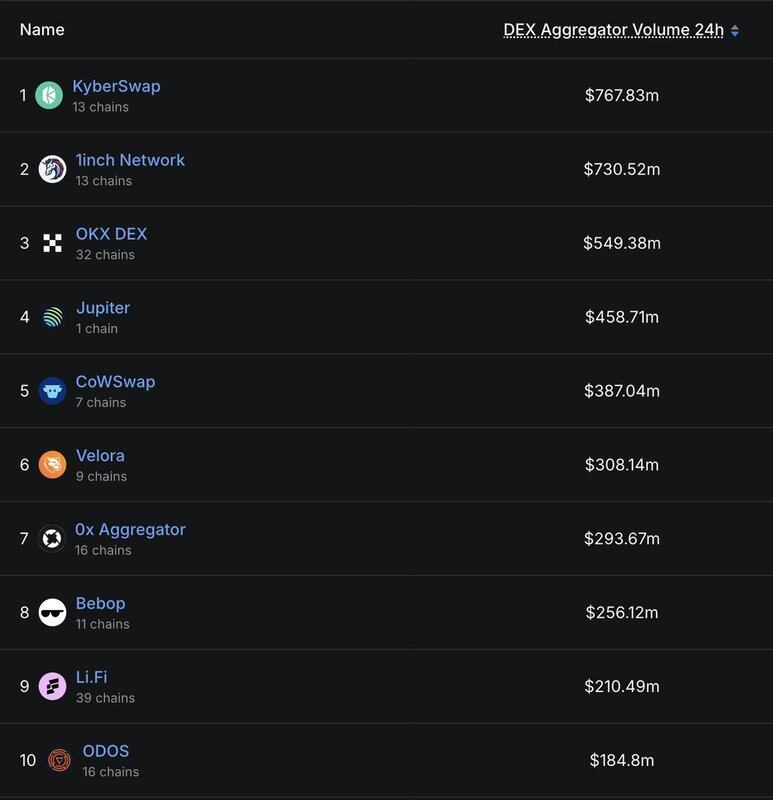The width and height of the screenshot is (773, 800).
Task: Open the 1inch Network link
Action: [x=130, y=160]
